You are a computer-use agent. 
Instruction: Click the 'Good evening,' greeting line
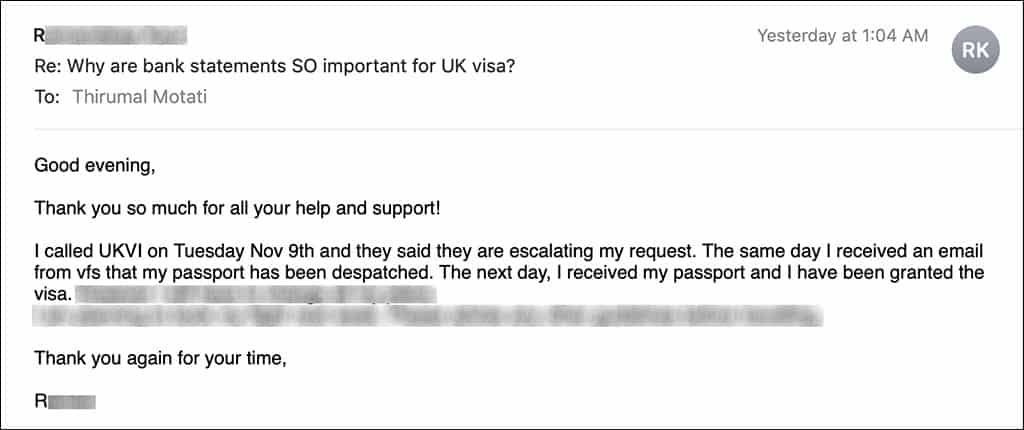point(95,166)
